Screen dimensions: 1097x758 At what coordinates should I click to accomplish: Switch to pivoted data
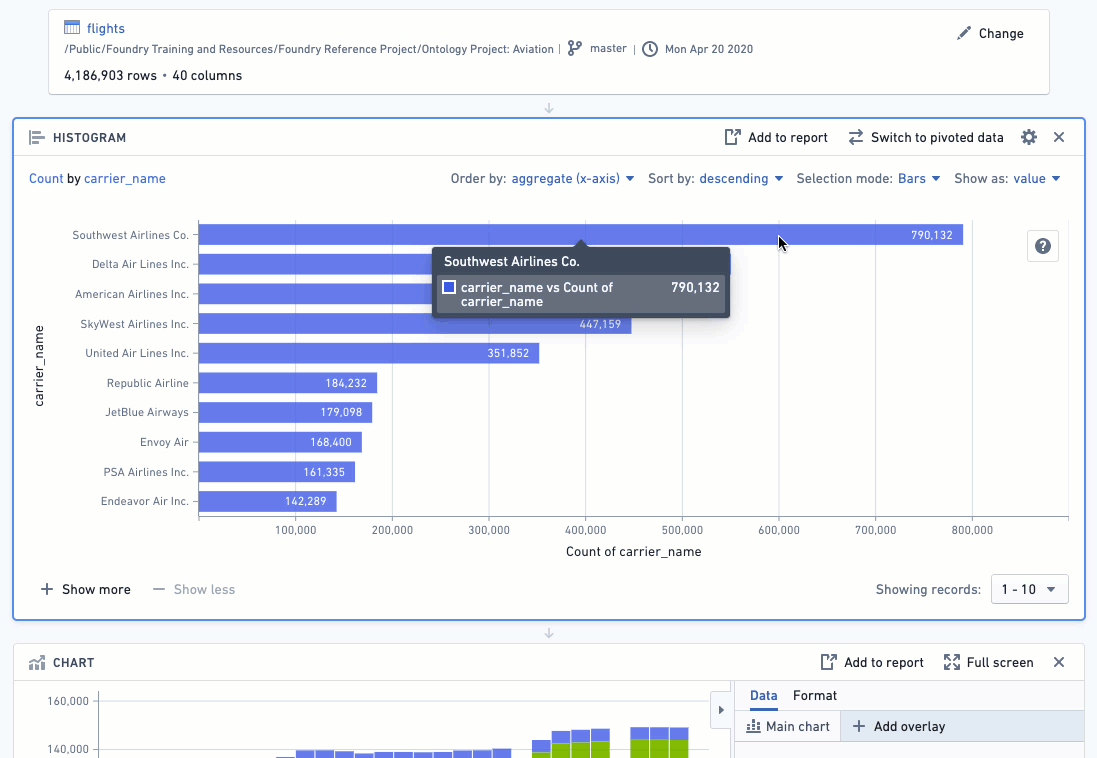(x=926, y=137)
